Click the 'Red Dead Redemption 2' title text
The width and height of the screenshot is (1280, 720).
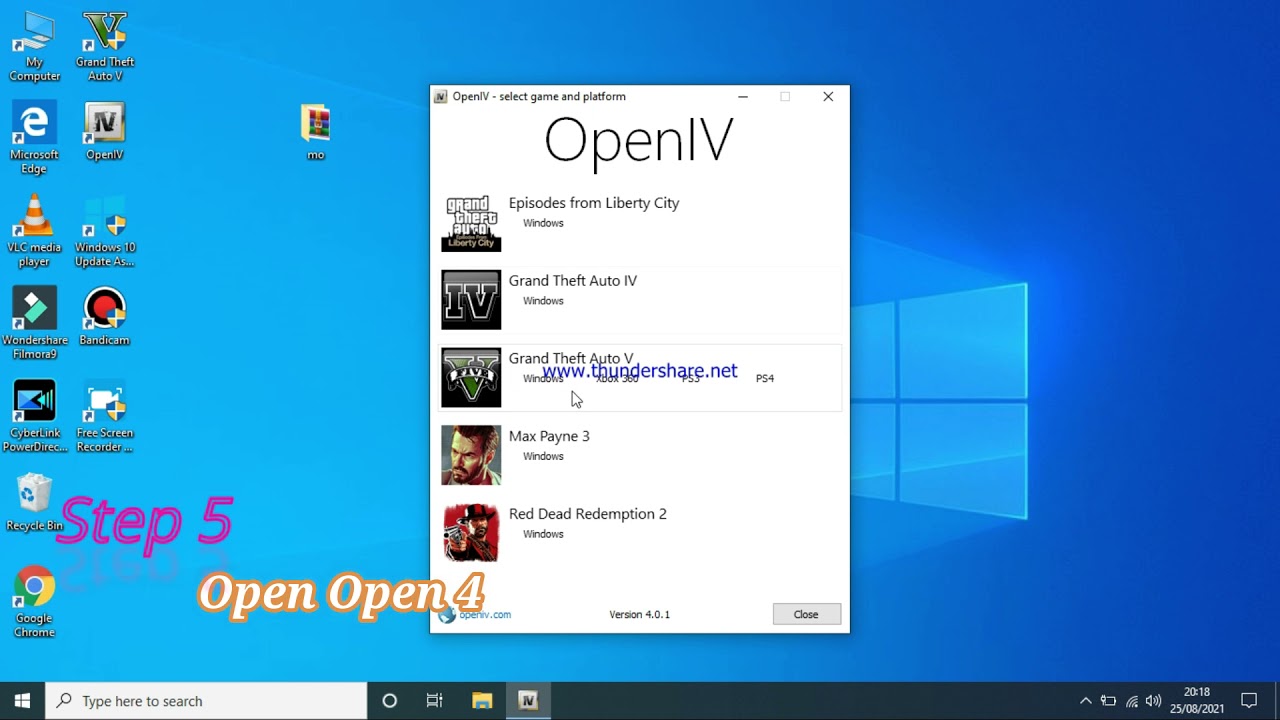tap(588, 514)
